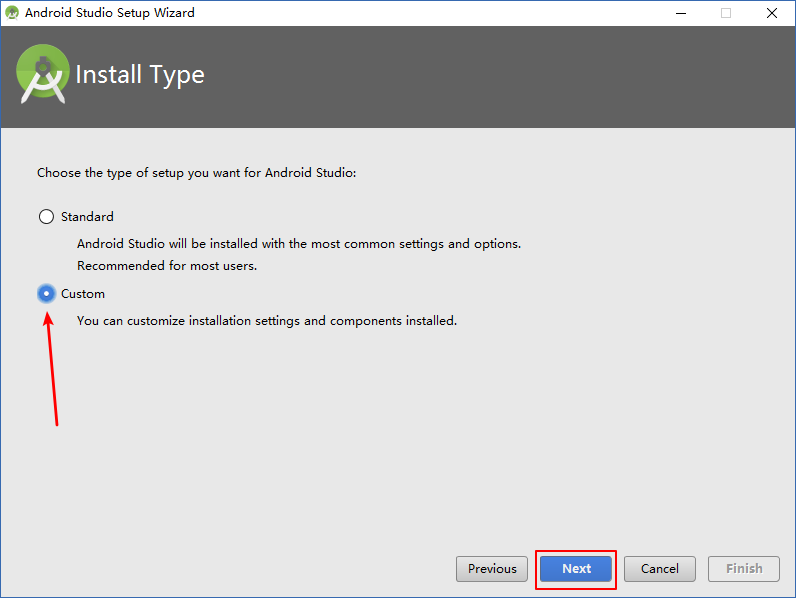796x598 pixels.
Task: Click the Android Studio logo in header
Action: tap(43, 74)
